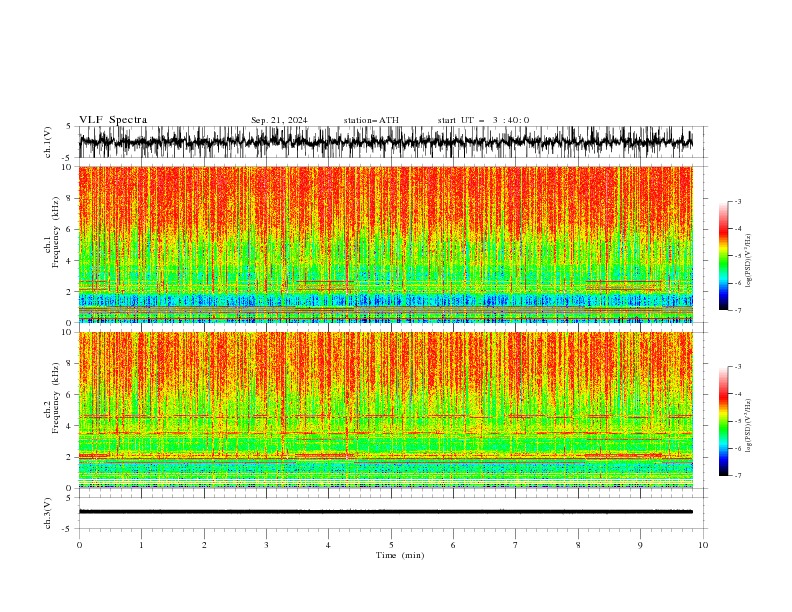Click the "VLF Spectra" plot title
This screenshot has width=792, height=612.
[x=113, y=120]
